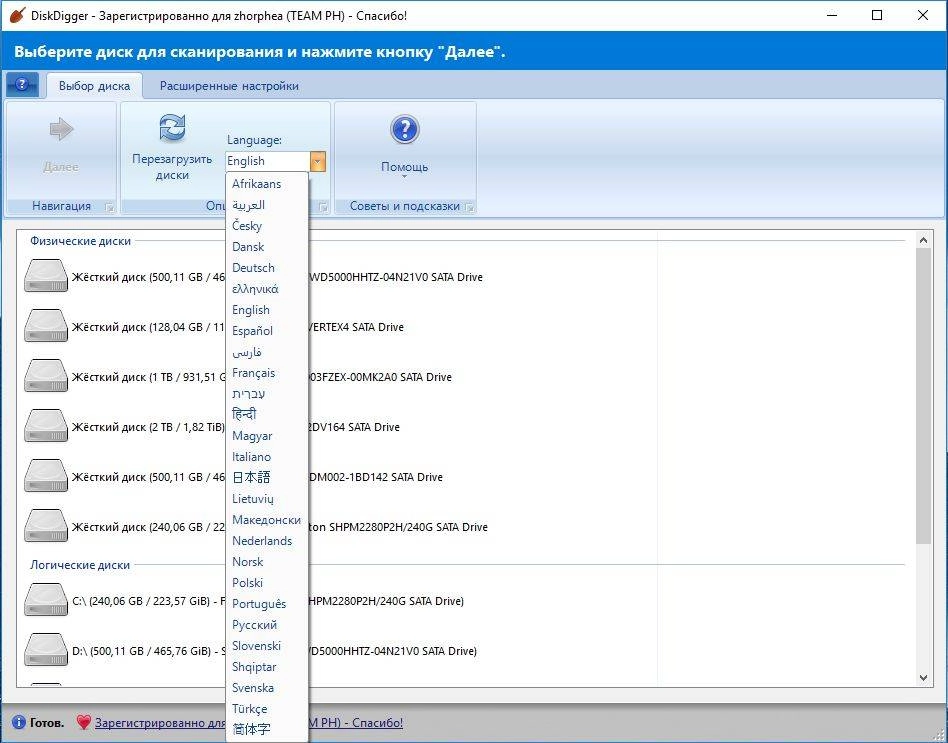Click the DM002-1BD142 hard disk icon
This screenshot has width=948, height=743.
click(x=46, y=477)
